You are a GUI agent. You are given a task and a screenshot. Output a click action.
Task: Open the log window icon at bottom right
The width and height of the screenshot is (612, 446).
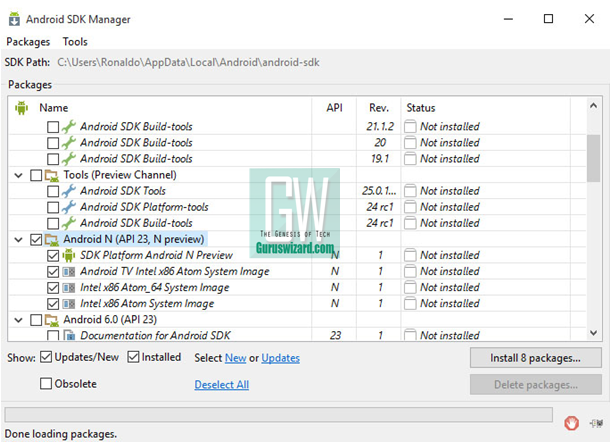click(597, 423)
